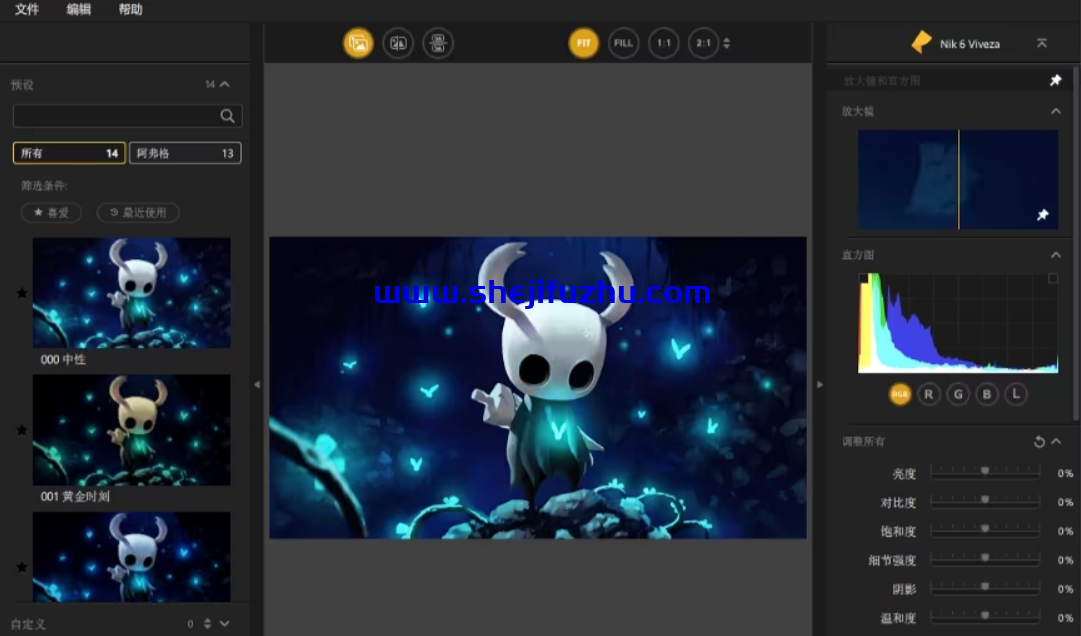Viewport: 1081px width, 636px height.
Task: Show the L luminance histogram channel
Action: (x=1016, y=394)
